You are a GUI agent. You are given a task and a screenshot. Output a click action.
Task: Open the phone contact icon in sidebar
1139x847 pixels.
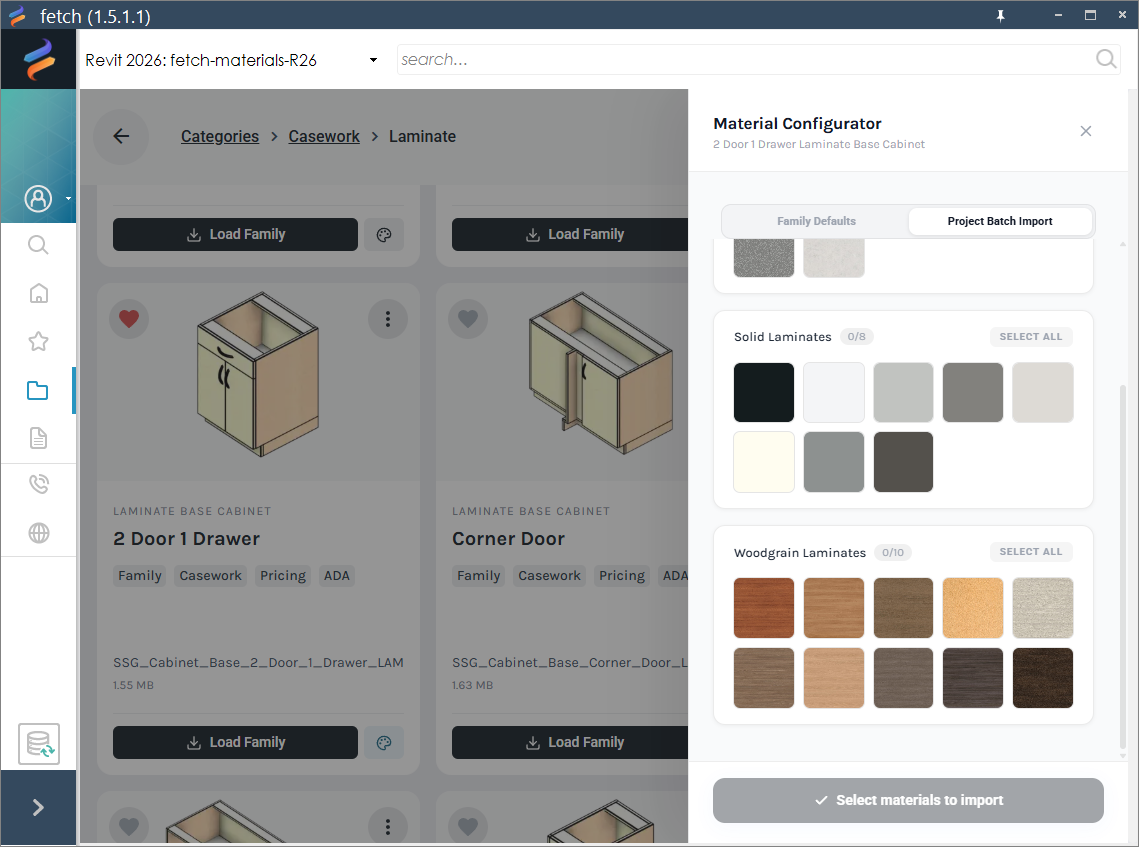[x=38, y=485]
